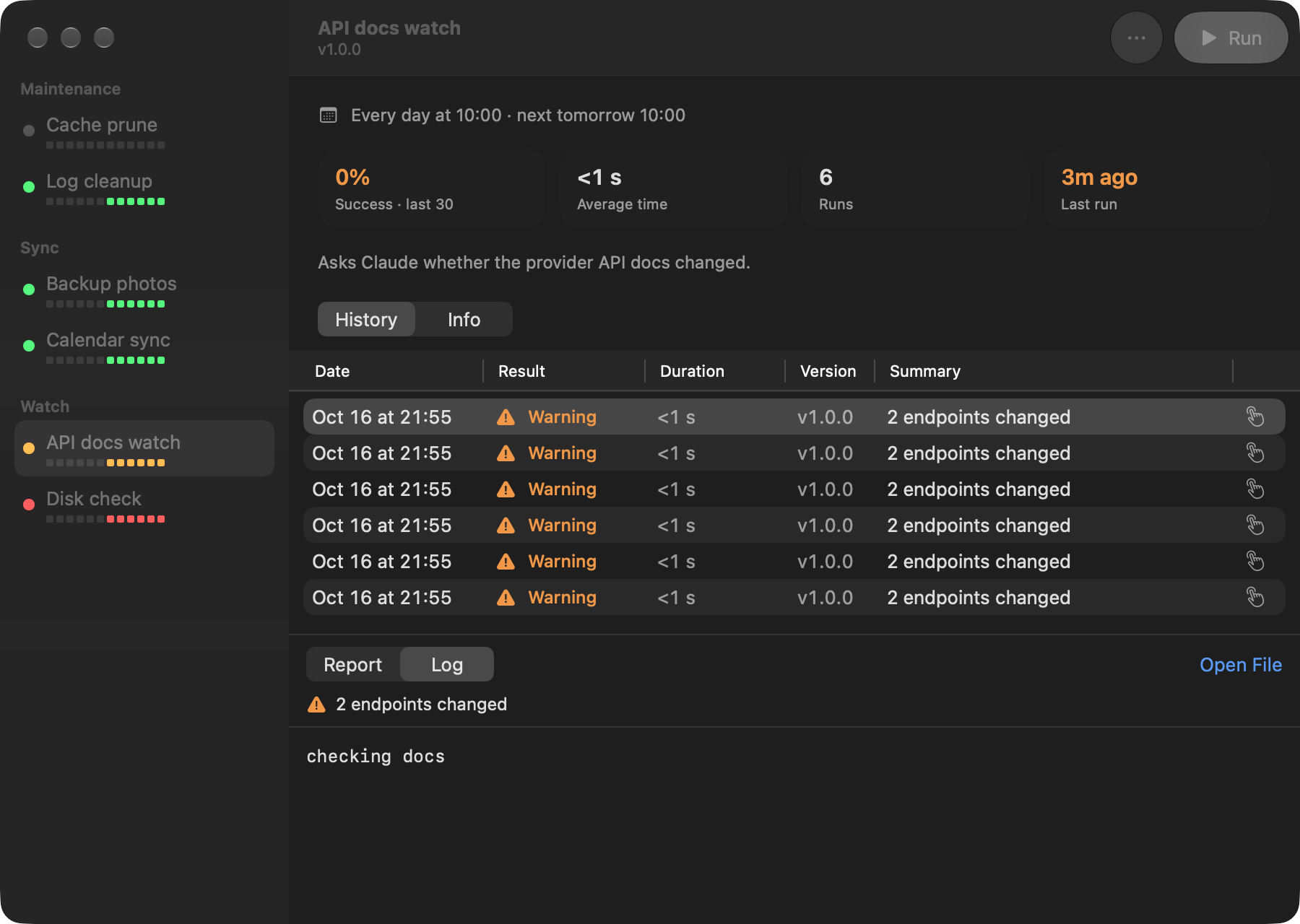The image size is (1300, 924).
Task: Click the '0%' success rate card
Action: [x=431, y=189]
